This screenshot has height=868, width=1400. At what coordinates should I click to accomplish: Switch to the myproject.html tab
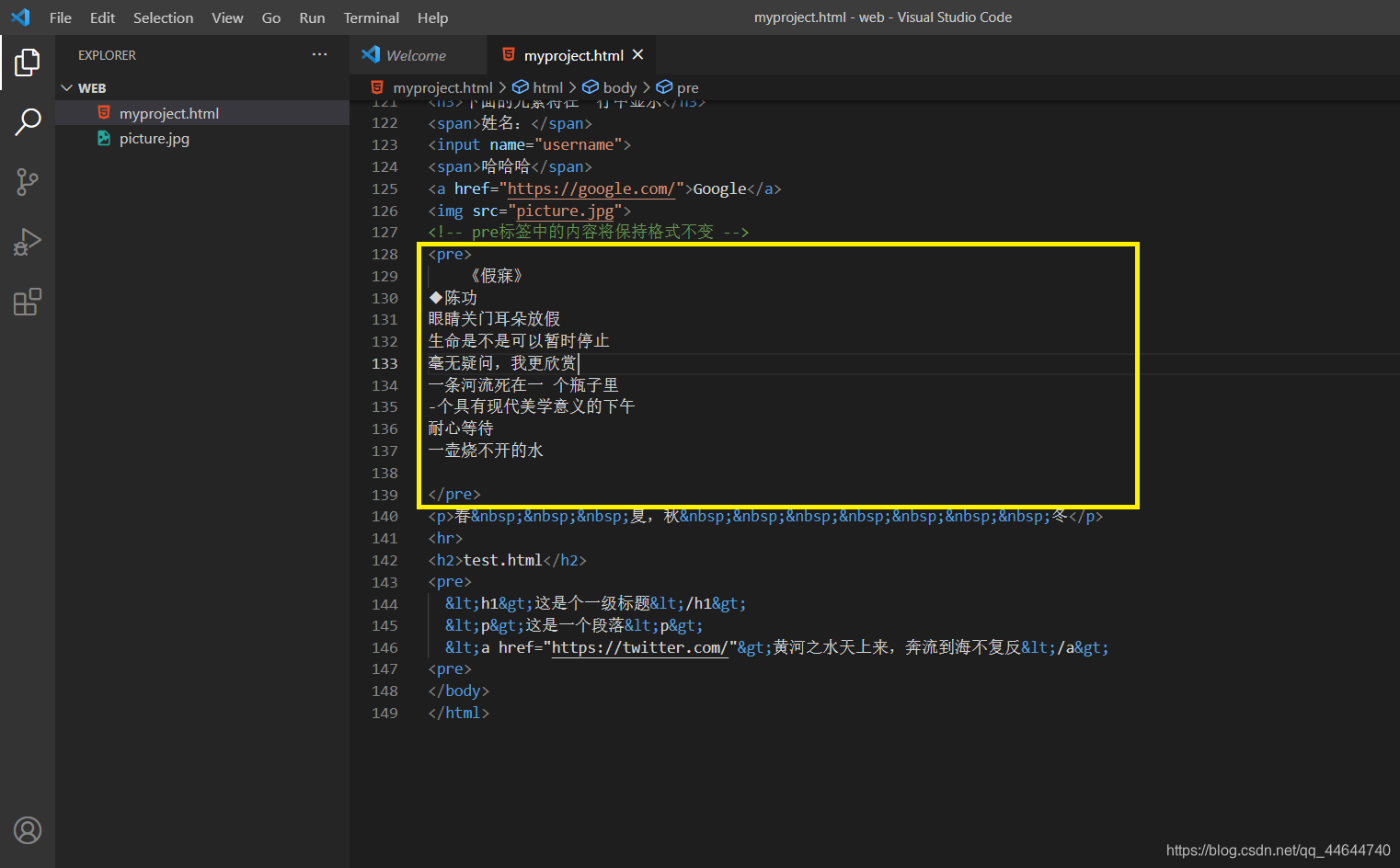[574, 55]
